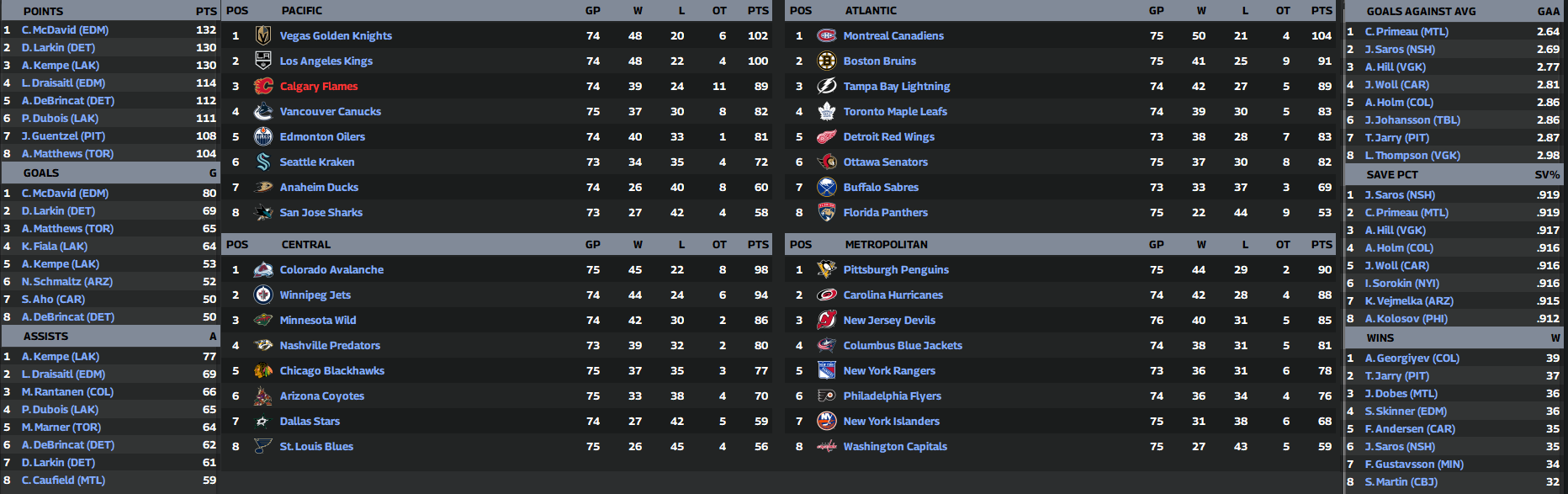
Task: Open the Winnipeg Jets team page
Action: [315, 295]
